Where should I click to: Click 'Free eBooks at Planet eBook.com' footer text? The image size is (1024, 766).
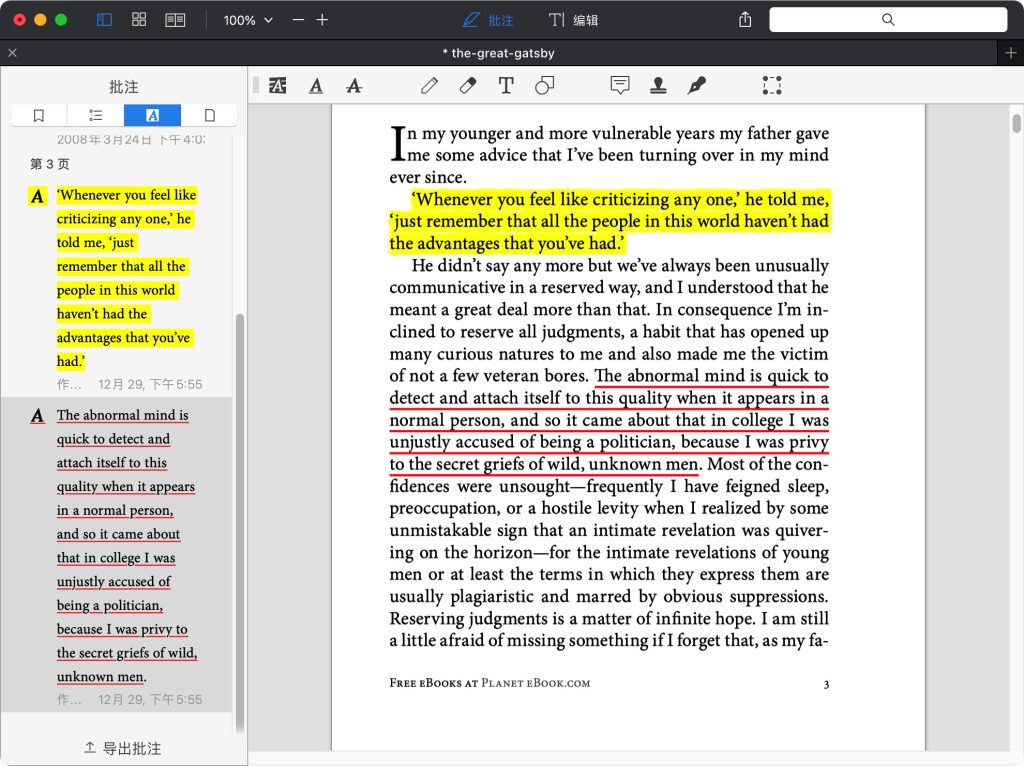tap(490, 683)
